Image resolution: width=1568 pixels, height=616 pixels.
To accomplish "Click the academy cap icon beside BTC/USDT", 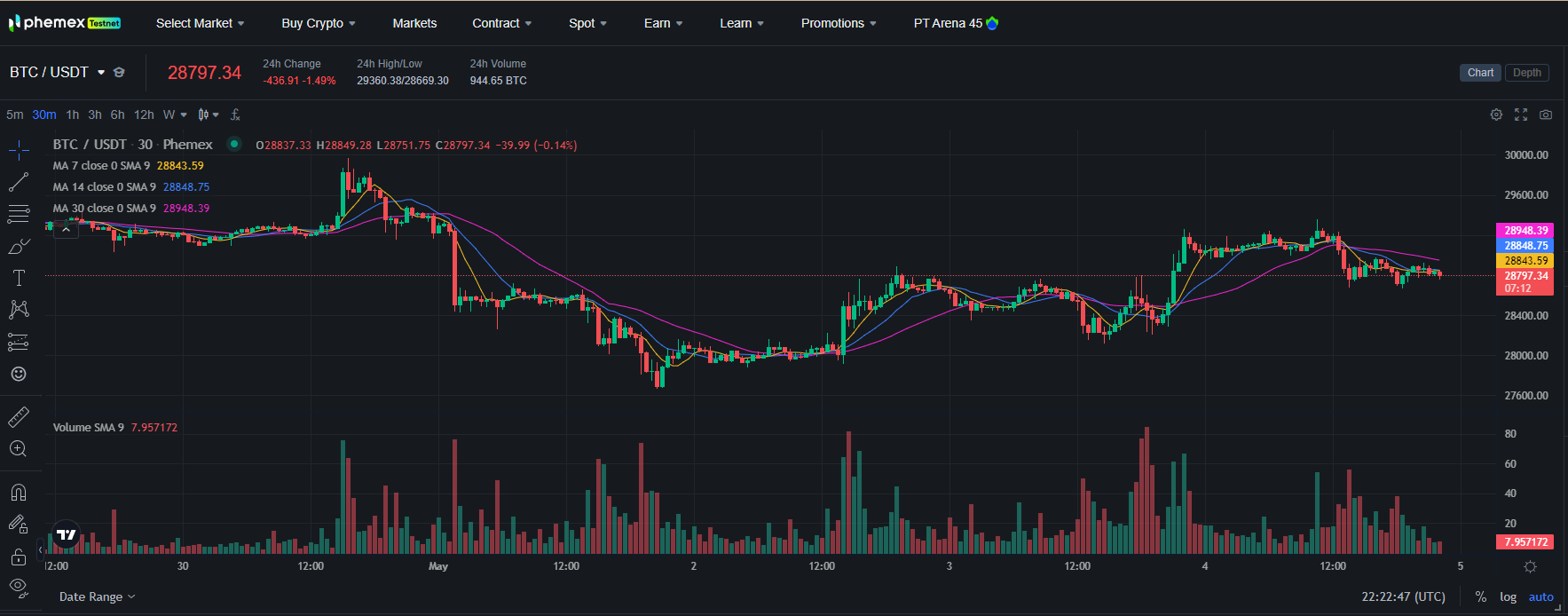I will click(119, 72).
